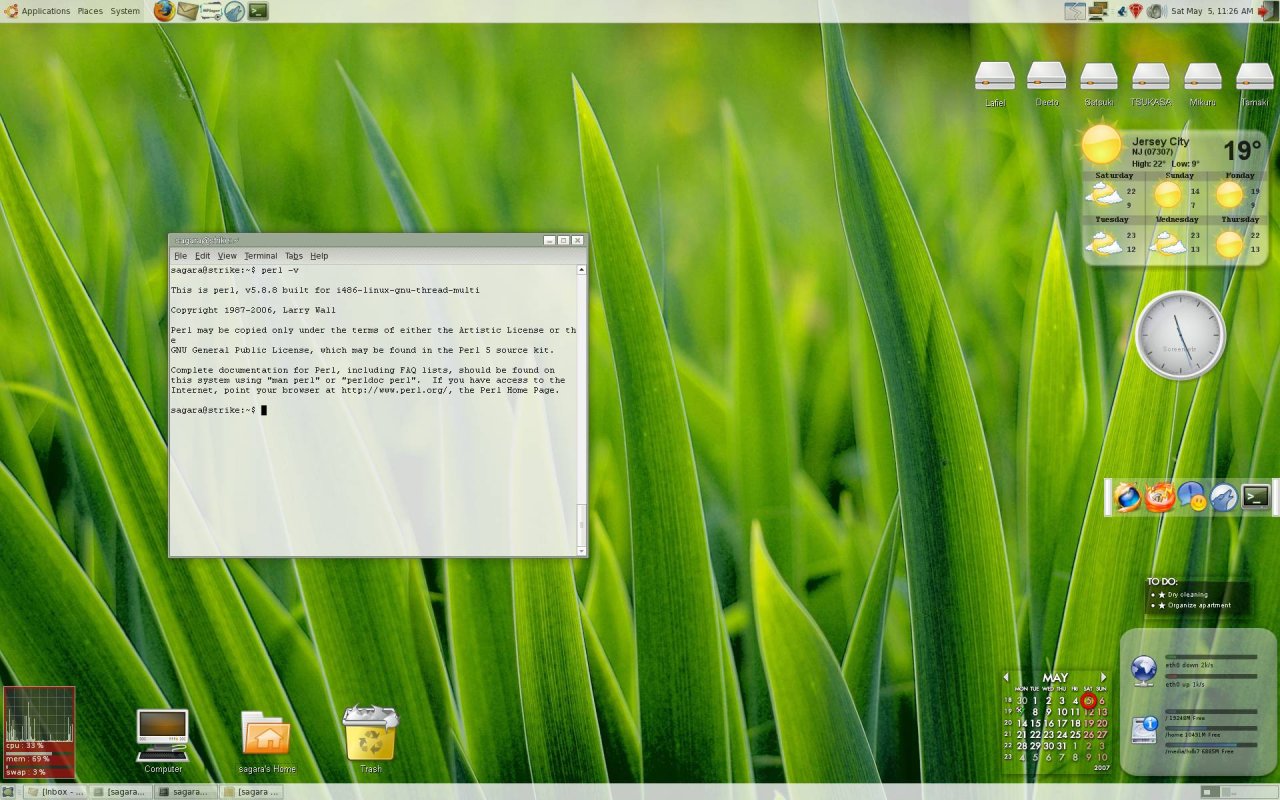
Task: Open the mail client envelope icon in top panel
Action: coord(187,11)
